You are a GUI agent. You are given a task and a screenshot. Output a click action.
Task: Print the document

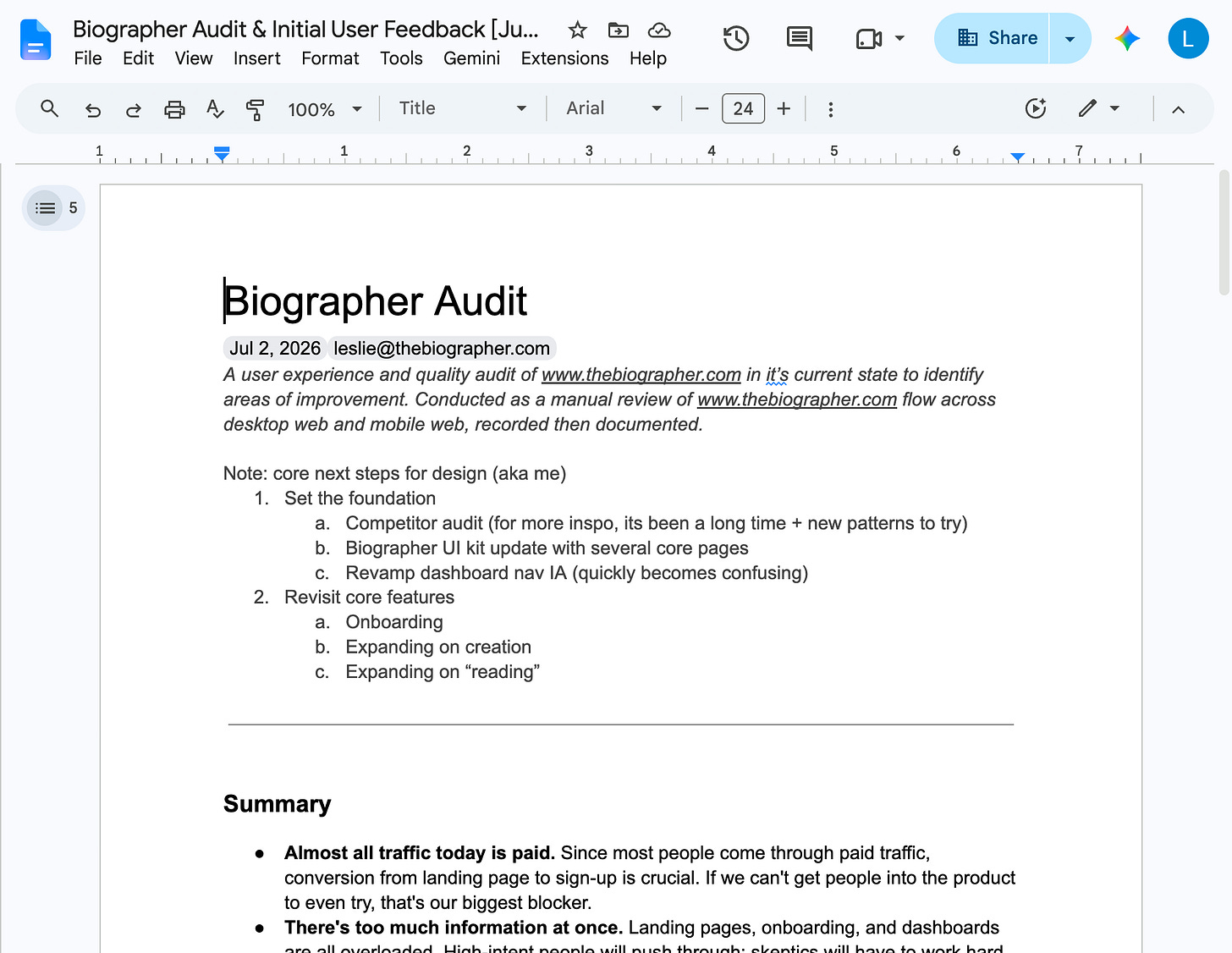174,109
